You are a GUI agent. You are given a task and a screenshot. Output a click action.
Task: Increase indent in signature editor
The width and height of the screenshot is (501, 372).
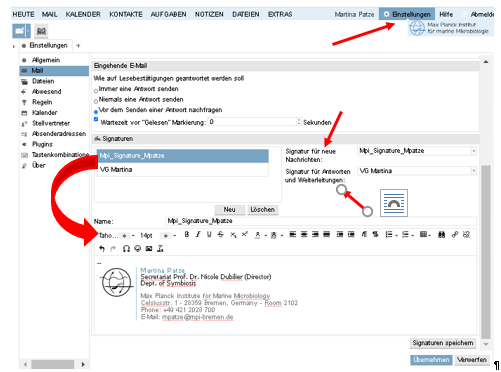[351, 235]
